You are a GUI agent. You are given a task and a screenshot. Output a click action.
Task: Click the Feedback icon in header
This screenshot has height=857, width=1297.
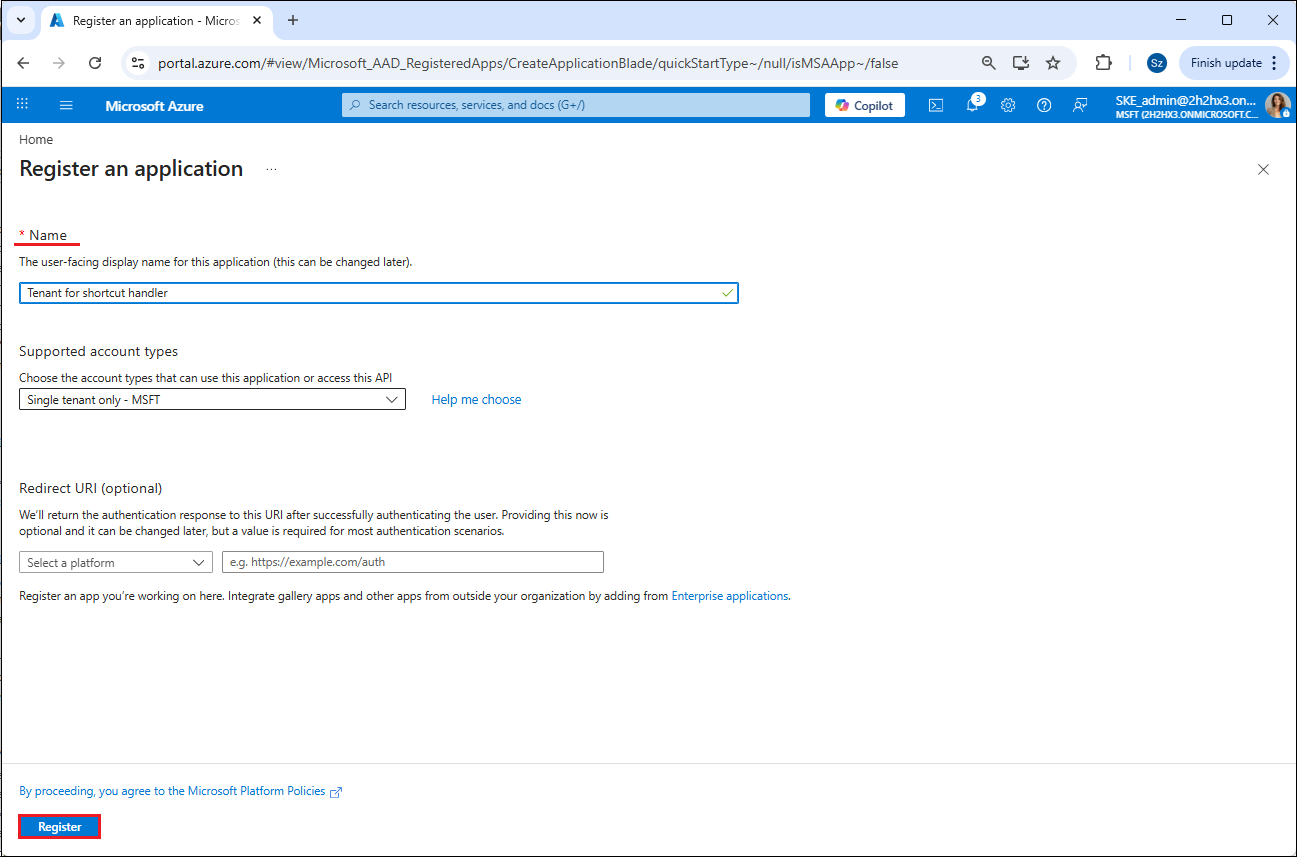pos(1080,105)
